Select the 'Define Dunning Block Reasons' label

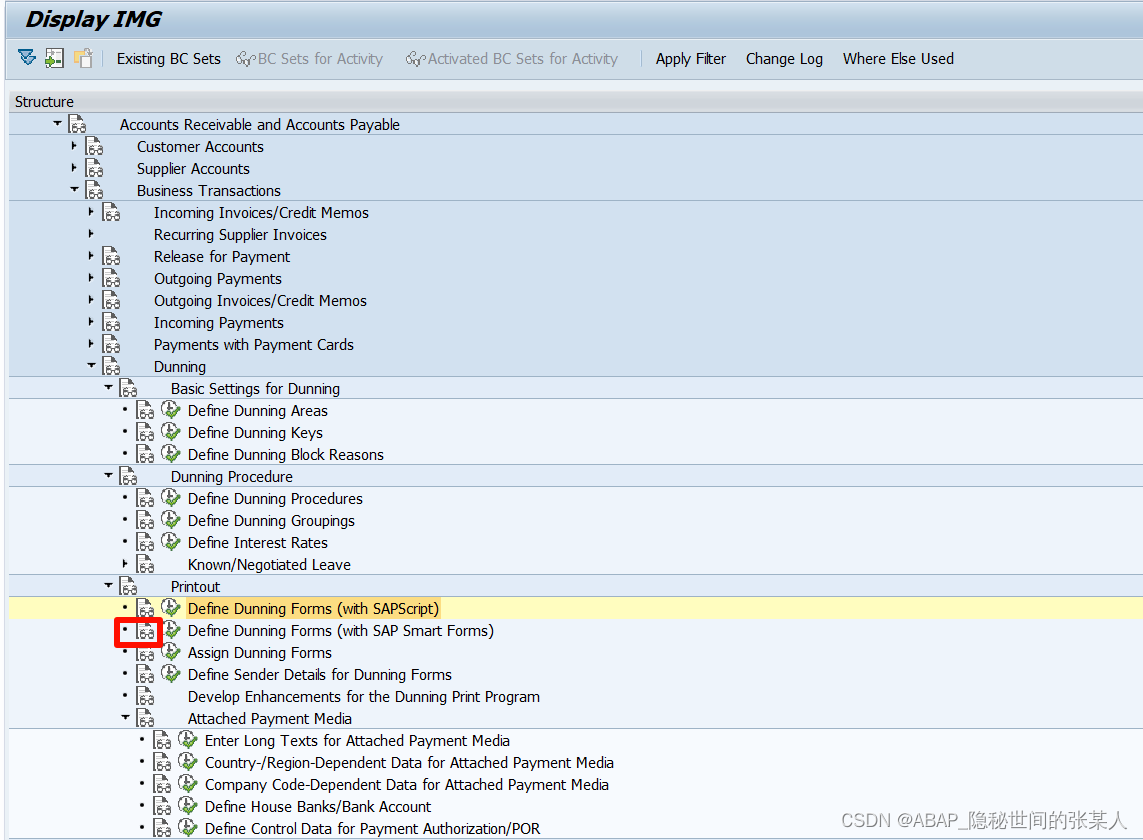pyautogui.click(x=286, y=455)
